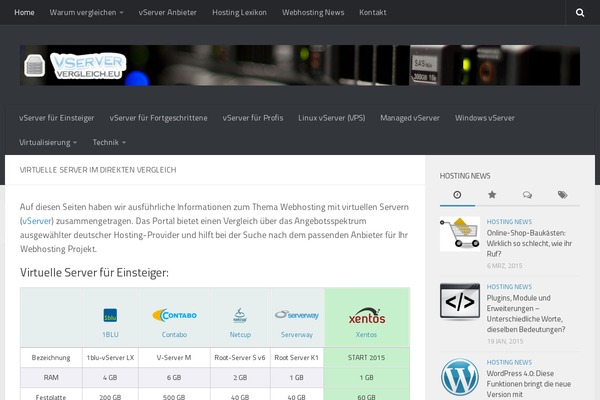Screen dimensions: 600x400
Task: Select the comments bubble tab
Action: tap(527, 195)
